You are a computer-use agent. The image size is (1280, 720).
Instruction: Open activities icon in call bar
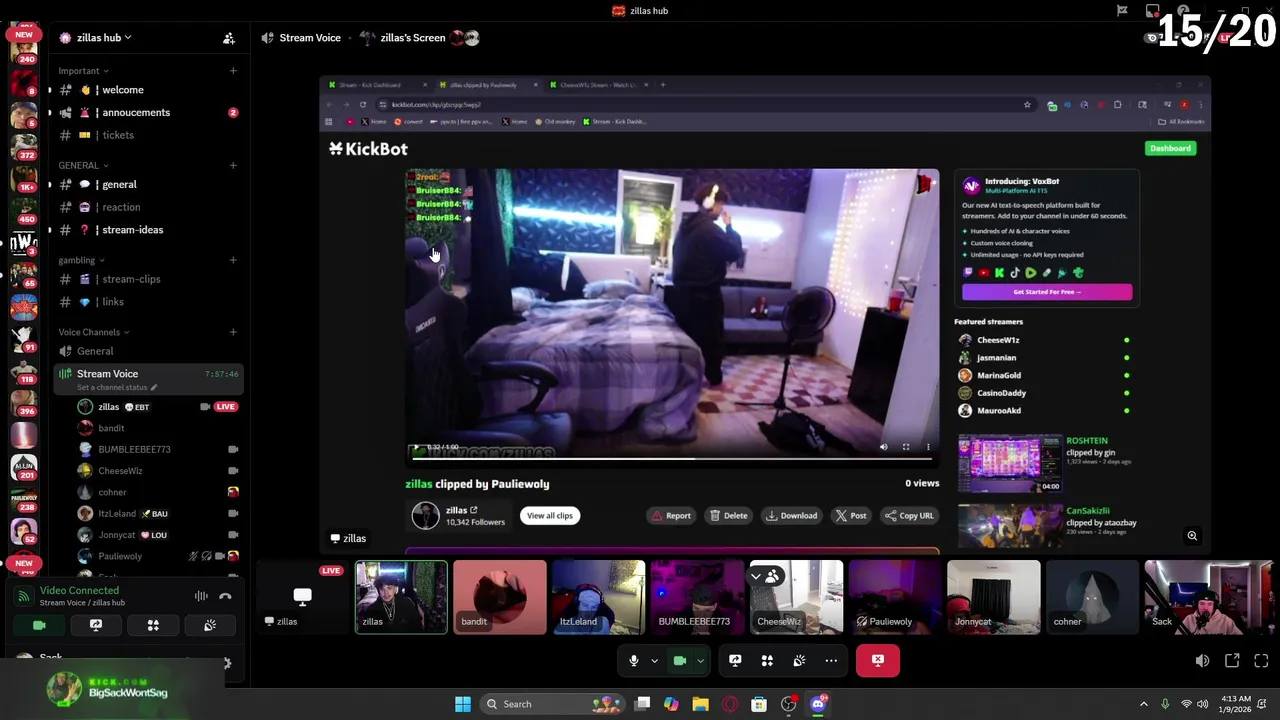pyautogui.click(x=767, y=661)
